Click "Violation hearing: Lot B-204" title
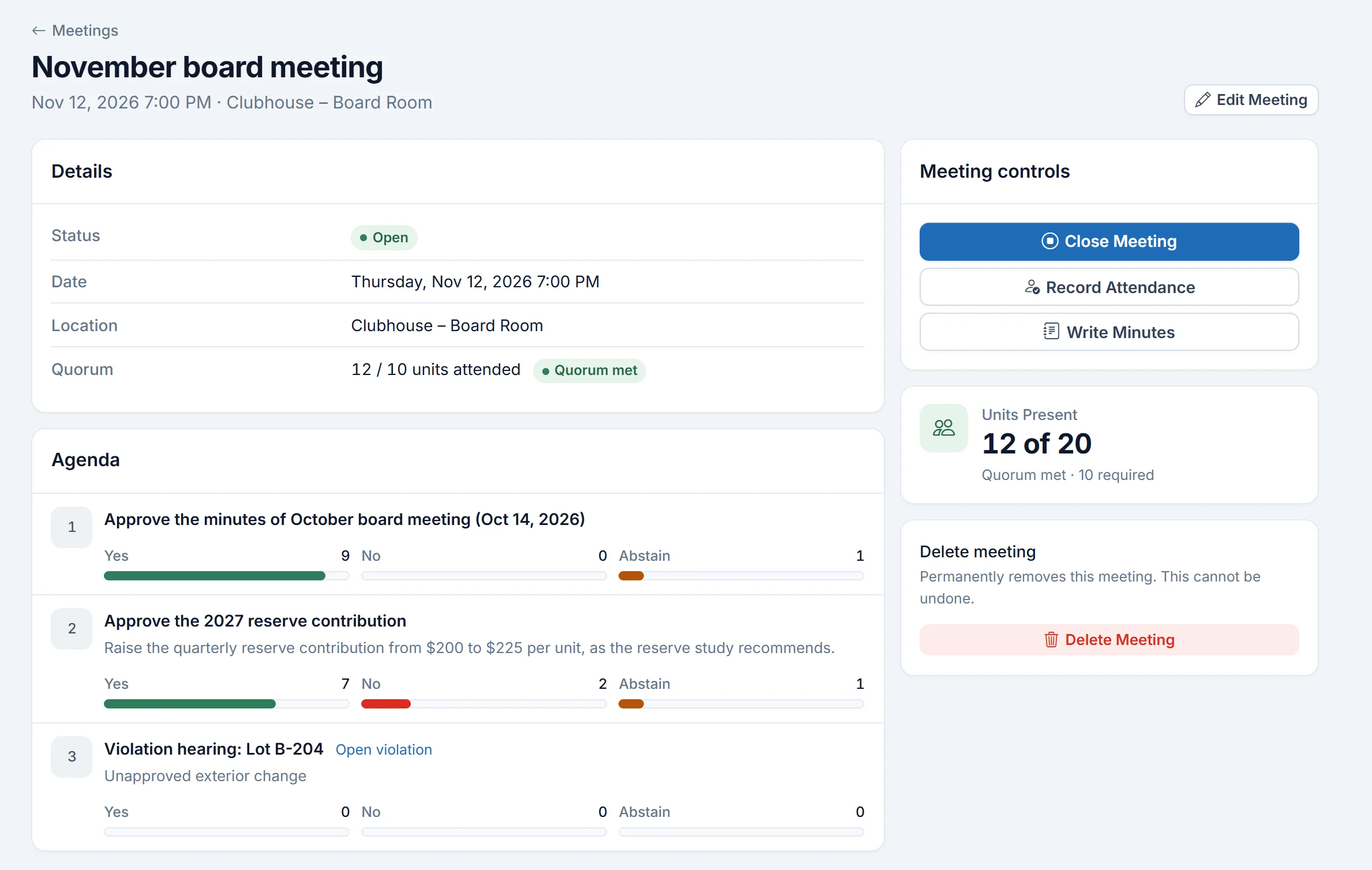Viewport: 1372px width, 870px height. (x=213, y=749)
